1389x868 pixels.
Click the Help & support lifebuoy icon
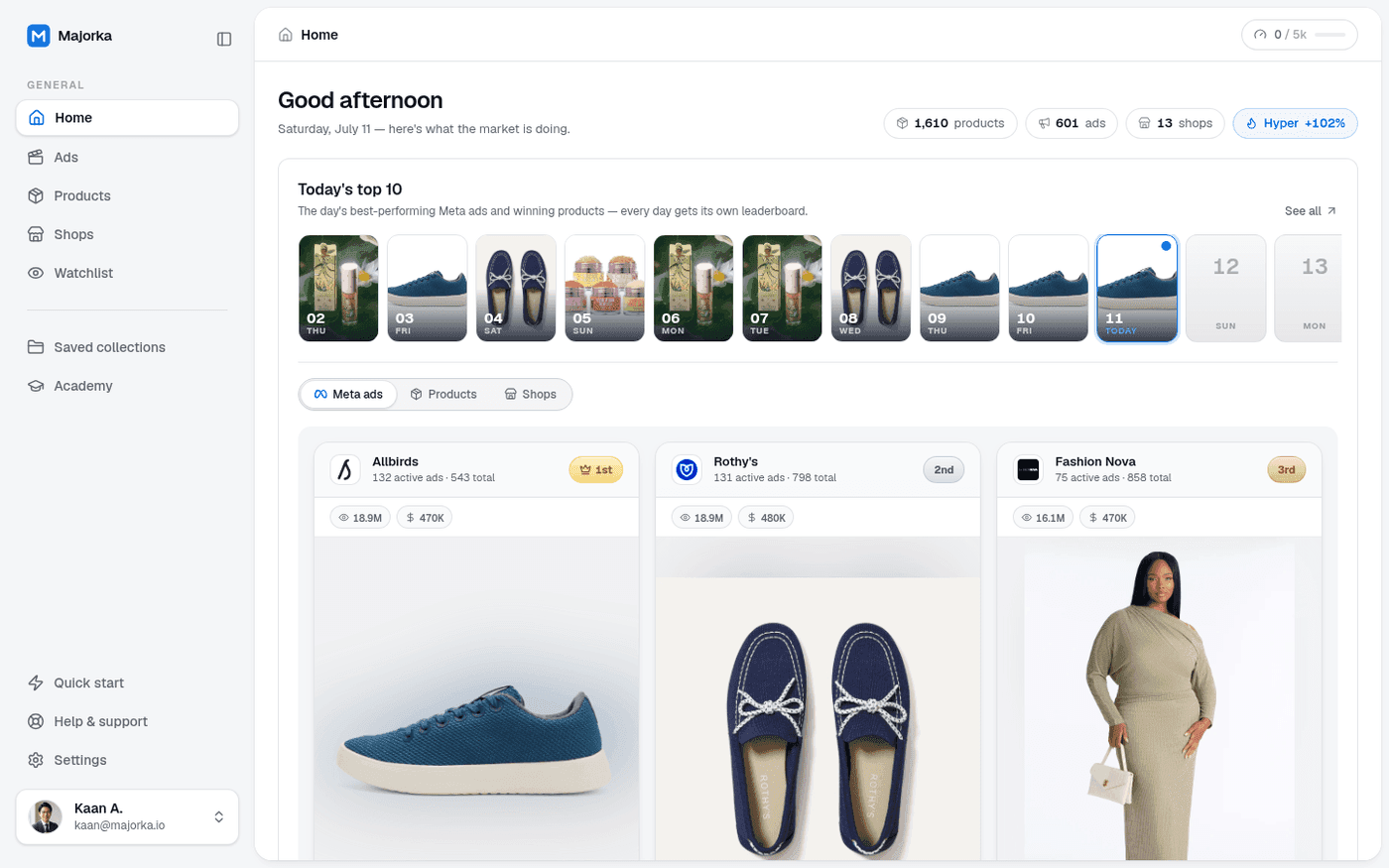click(36, 721)
